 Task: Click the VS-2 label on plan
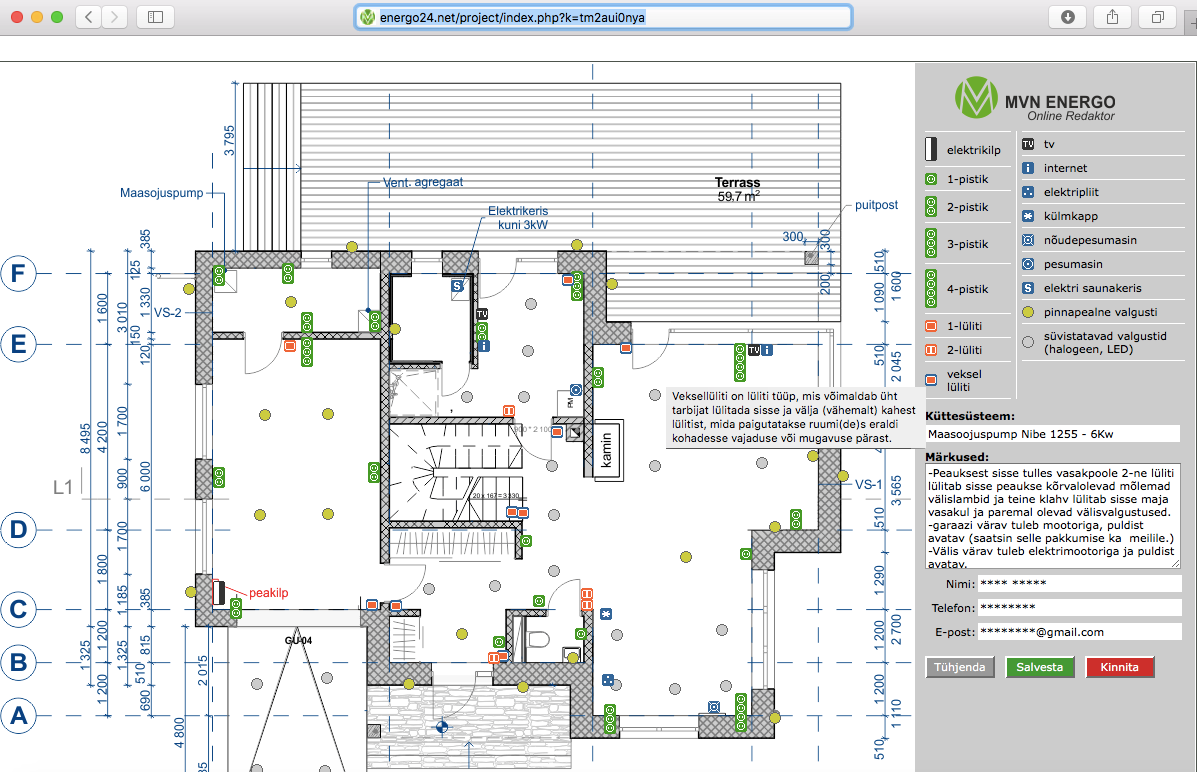(168, 312)
